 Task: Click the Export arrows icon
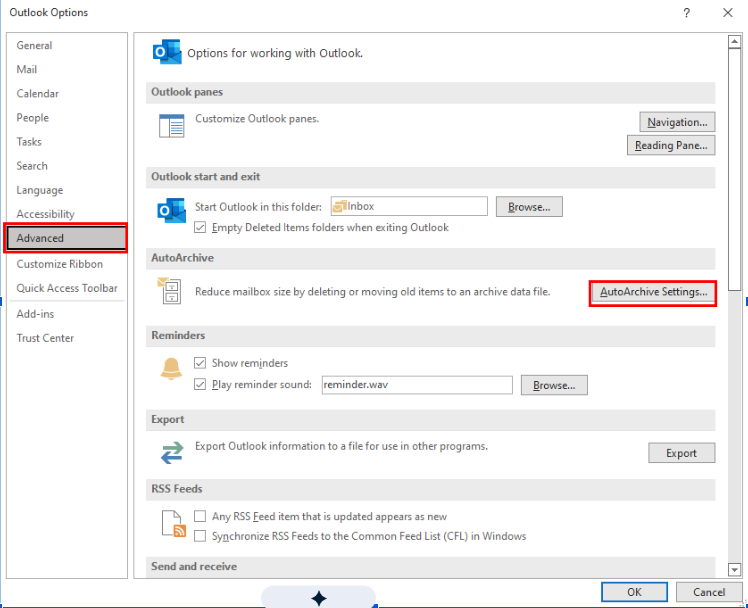(x=172, y=453)
